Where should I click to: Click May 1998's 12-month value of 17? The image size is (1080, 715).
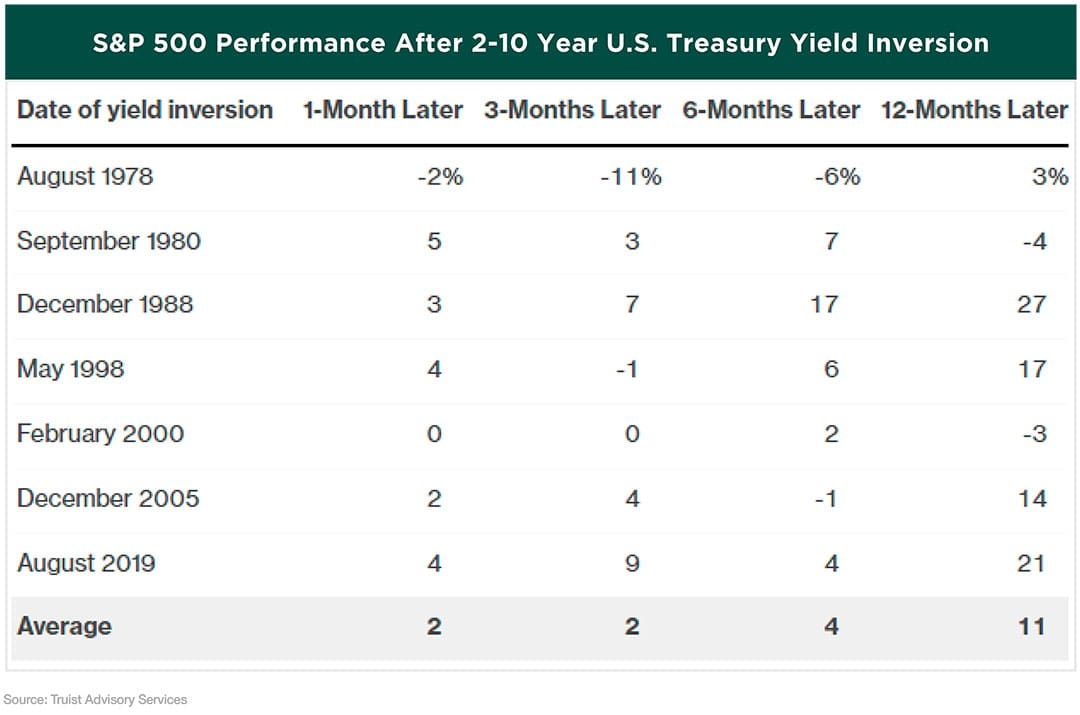coord(1031,369)
